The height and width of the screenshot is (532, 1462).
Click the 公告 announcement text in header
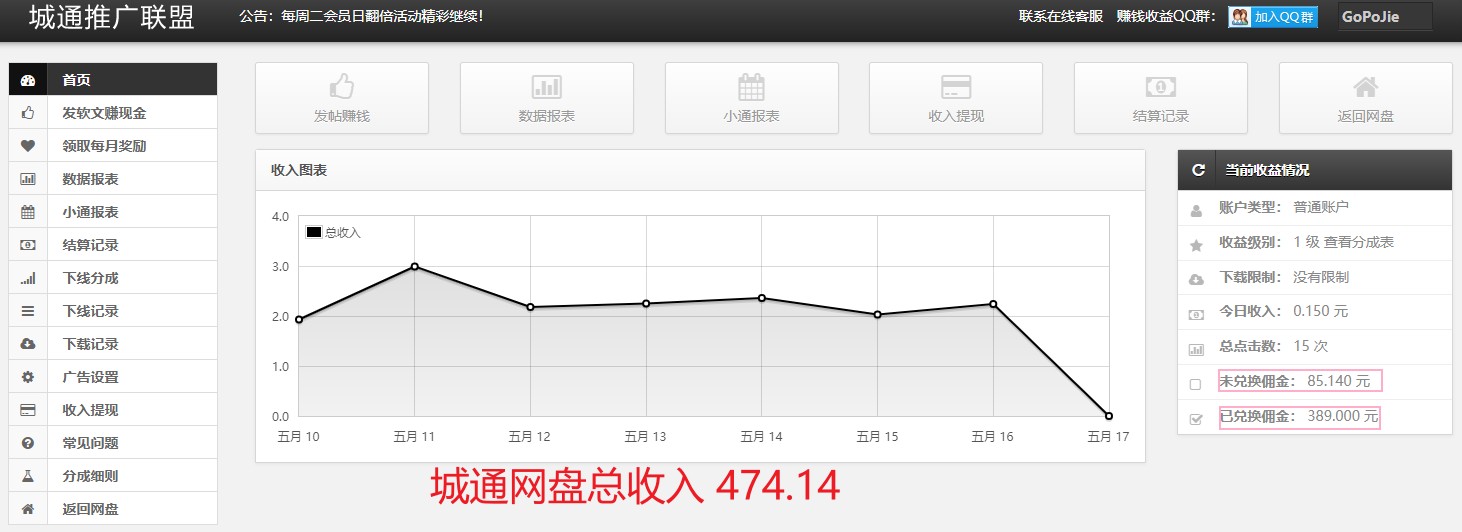[361, 17]
